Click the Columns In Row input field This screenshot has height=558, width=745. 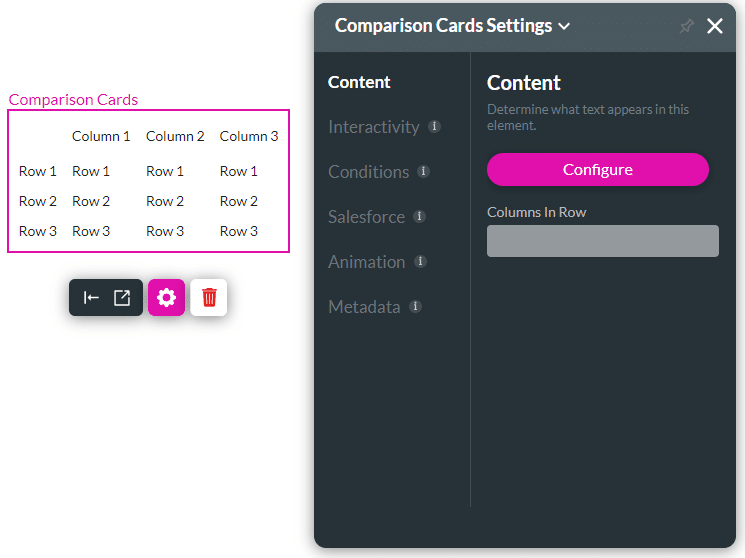click(602, 241)
